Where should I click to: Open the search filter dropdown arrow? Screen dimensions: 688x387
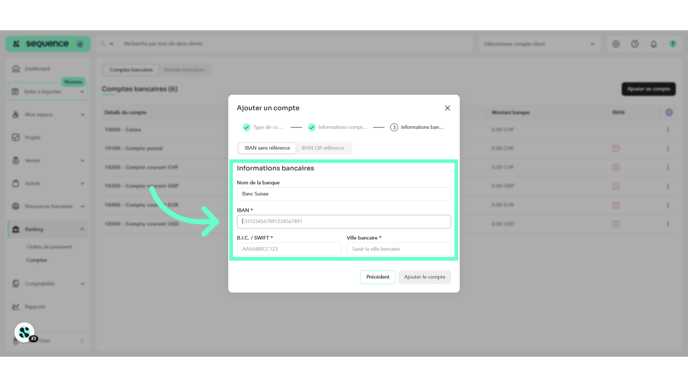111,44
